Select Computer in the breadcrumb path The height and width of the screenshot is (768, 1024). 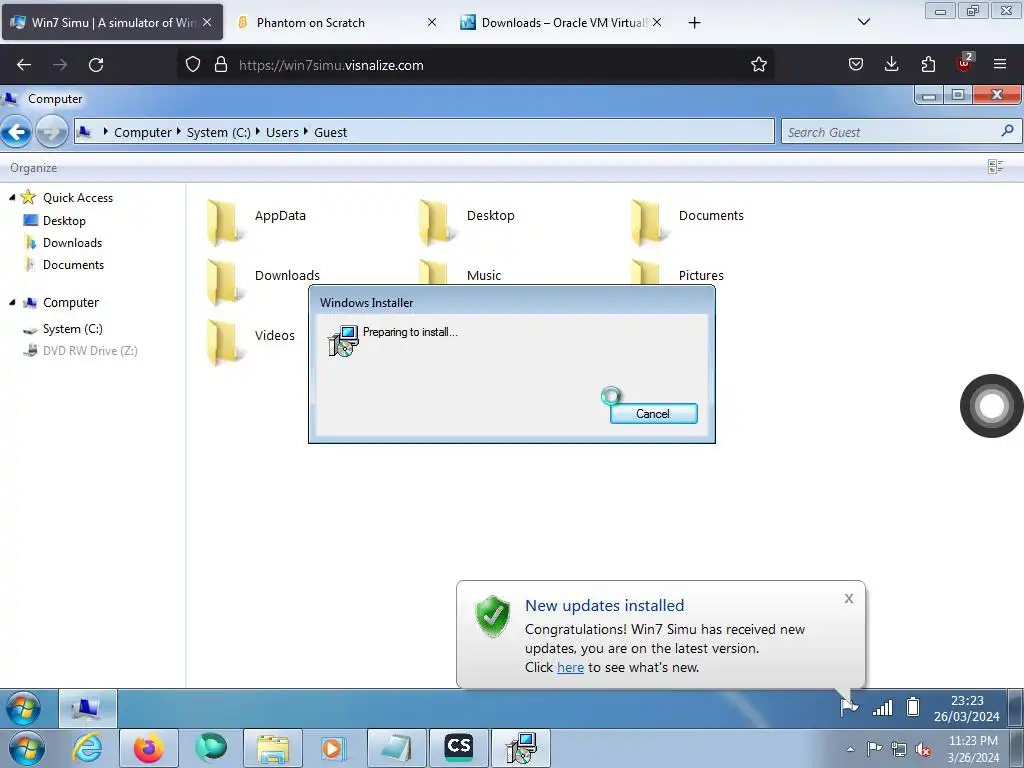pyautogui.click(x=142, y=133)
